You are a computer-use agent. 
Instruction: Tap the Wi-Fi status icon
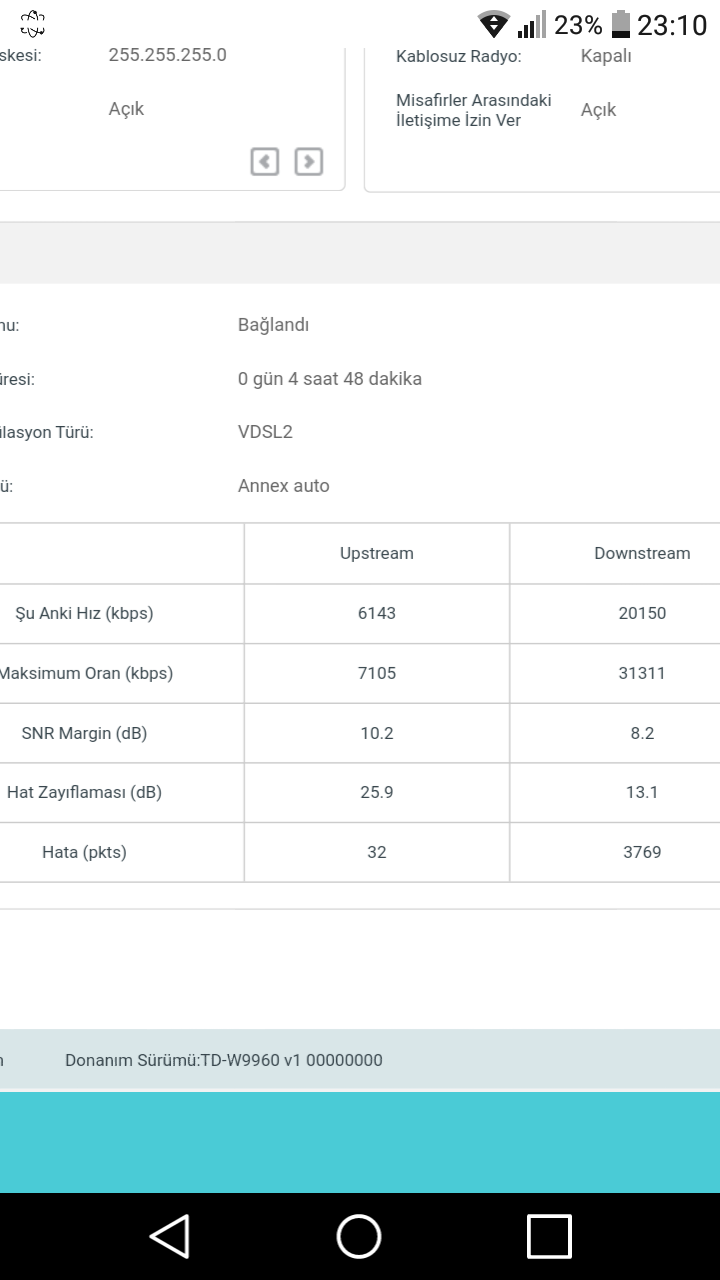(494, 24)
